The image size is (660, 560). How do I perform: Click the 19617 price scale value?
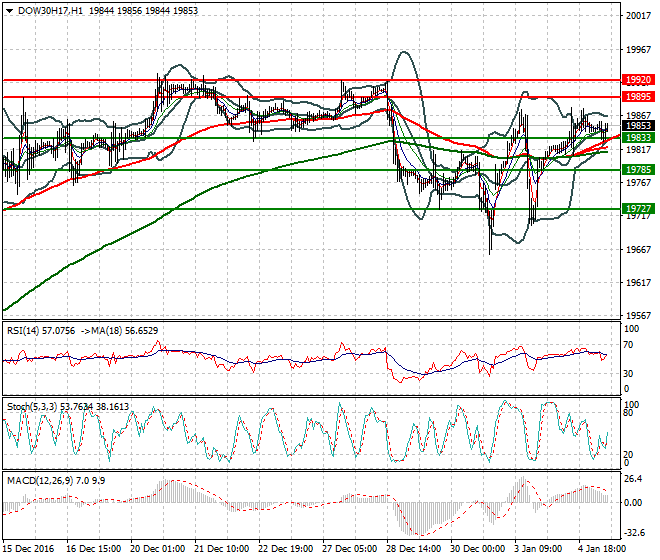[639, 283]
